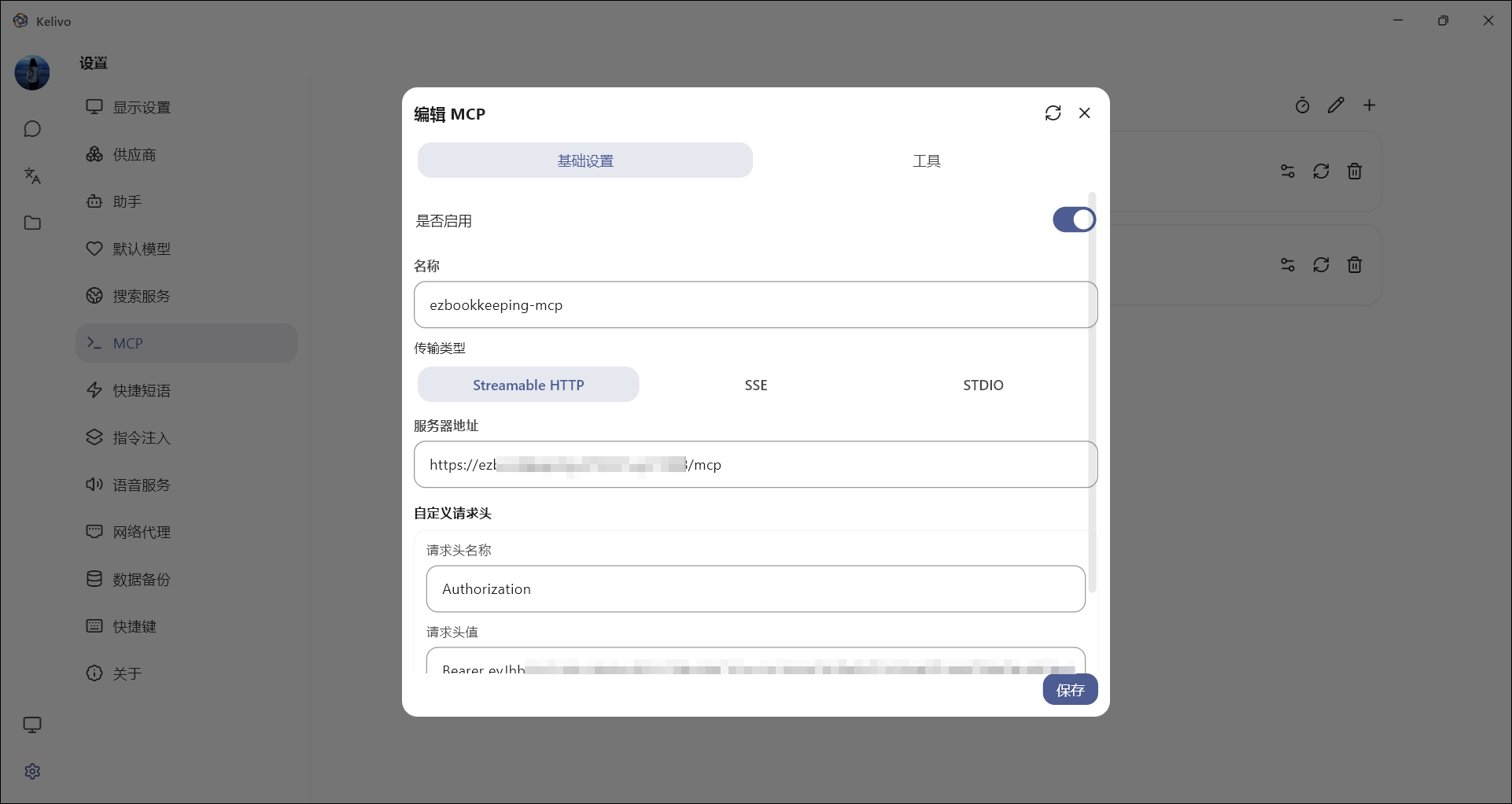Select Streamable HTTP transport type
The image size is (1512, 804).
528,385
